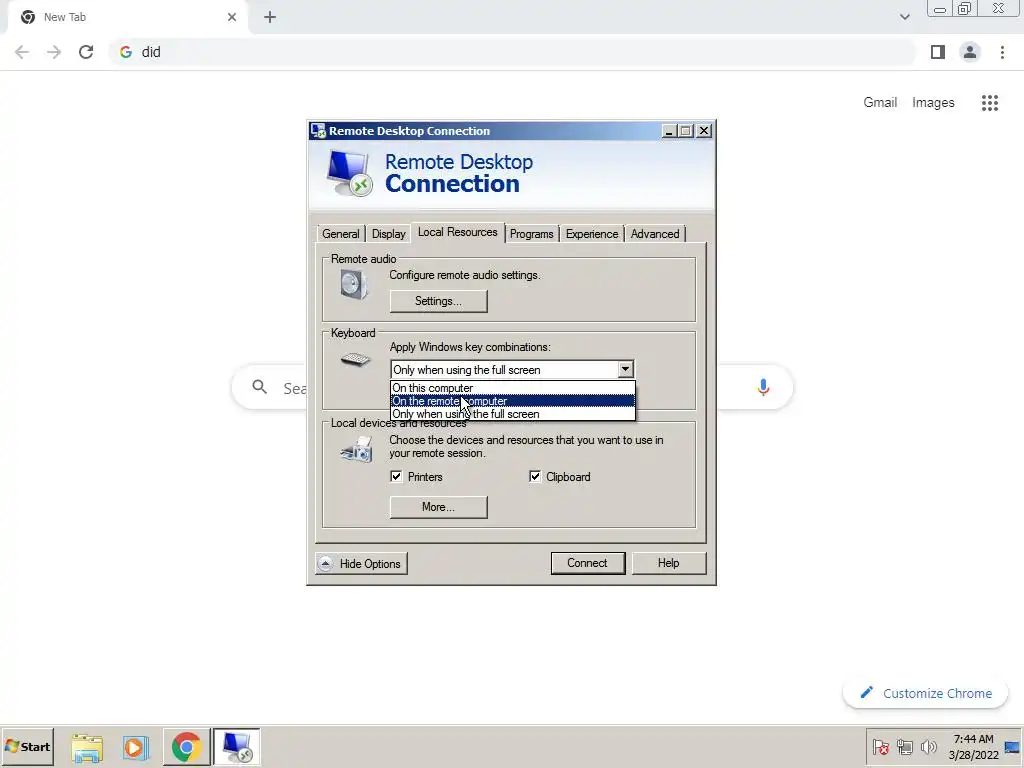Show desktop via tray corner icon

pyautogui.click(x=1012, y=746)
